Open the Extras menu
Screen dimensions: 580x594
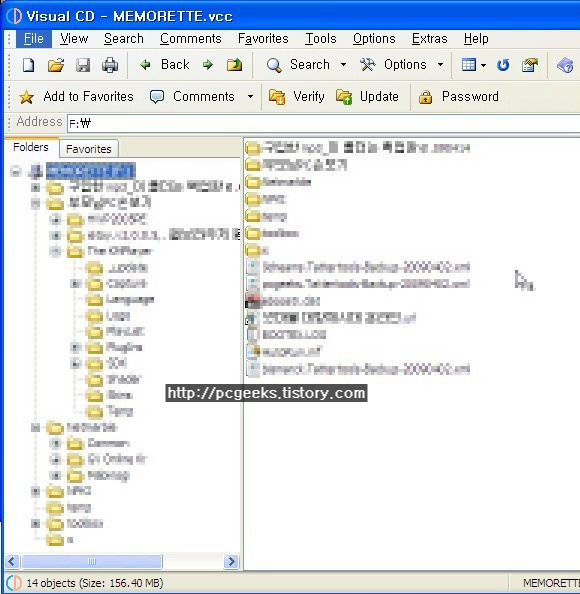pos(429,39)
